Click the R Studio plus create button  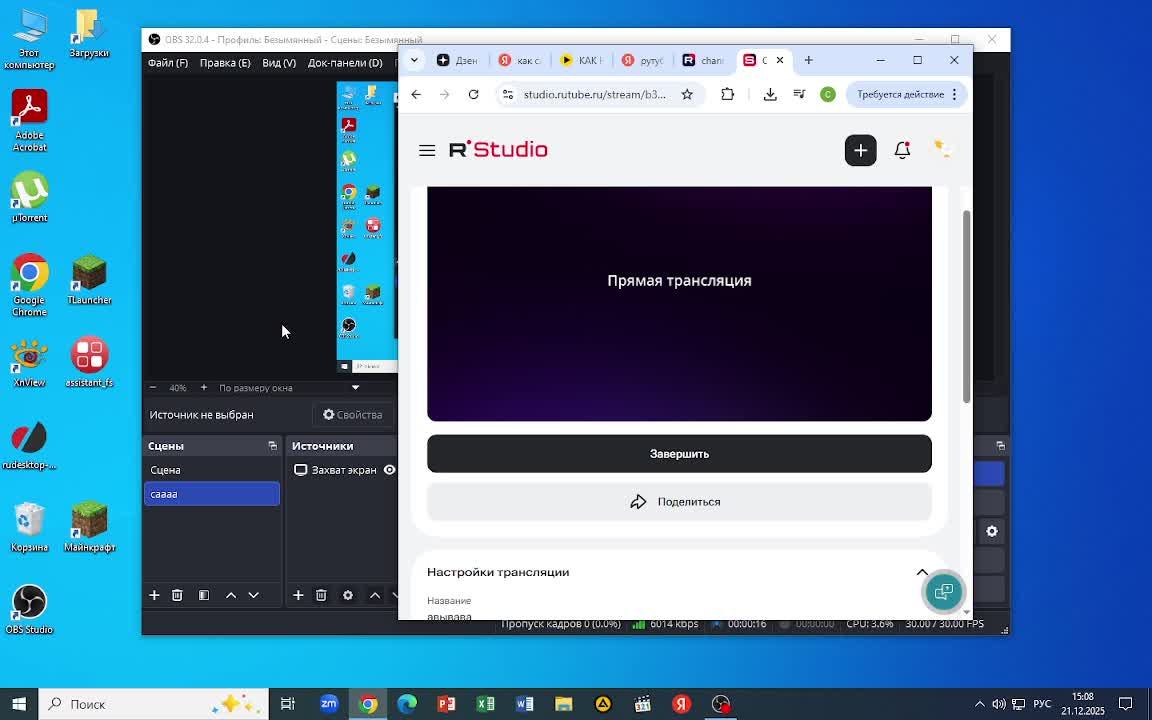click(860, 151)
